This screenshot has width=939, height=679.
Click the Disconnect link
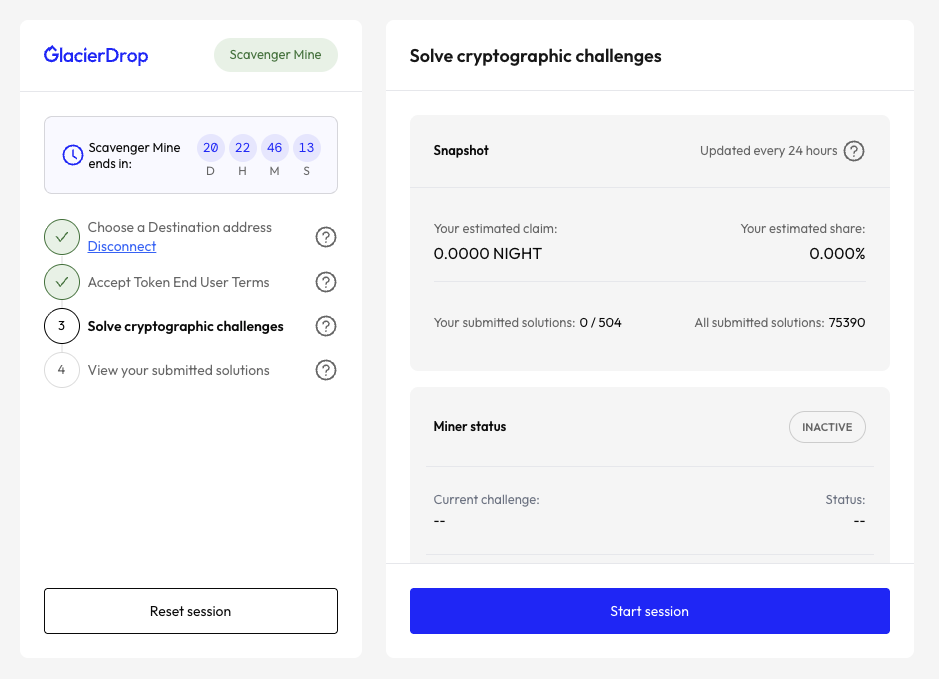point(122,246)
